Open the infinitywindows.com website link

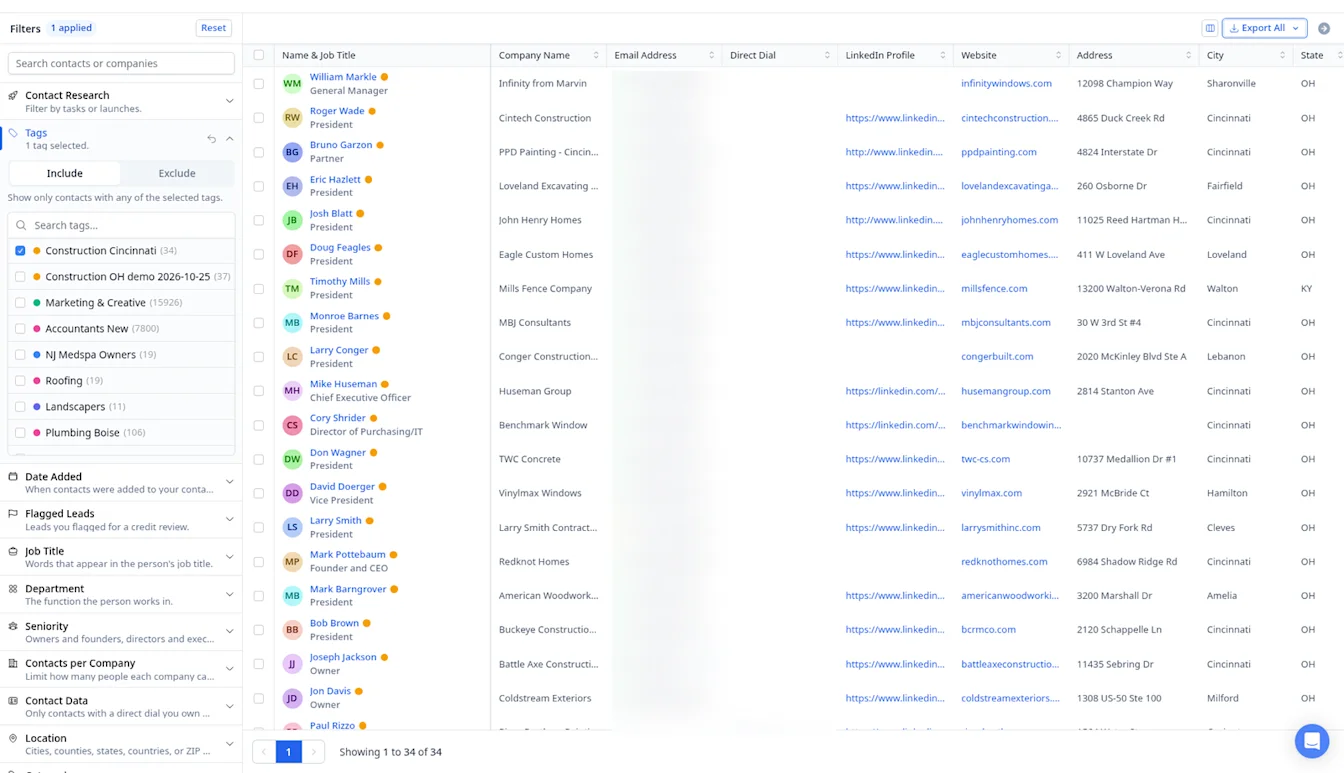pyautogui.click(x=1006, y=83)
